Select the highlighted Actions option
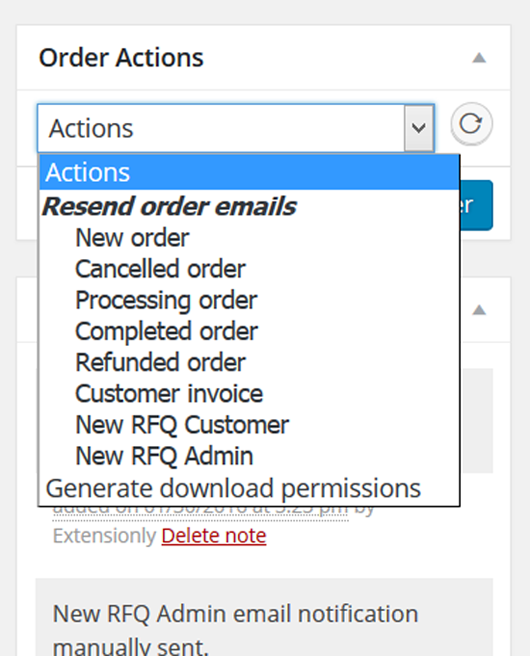Viewport: 530px width, 656px height. [250, 172]
